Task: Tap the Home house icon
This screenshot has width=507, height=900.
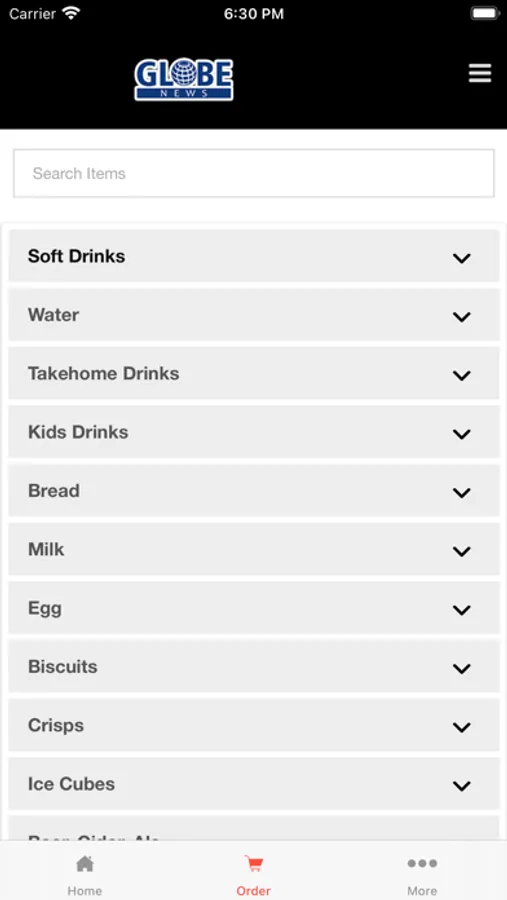Action: tap(85, 863)
